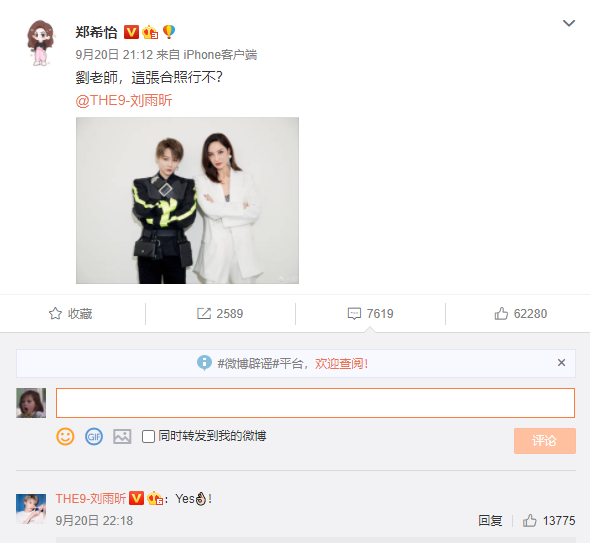590x543 pixels.
Task: Submit with the orange 评论 button
Action: tap(544, 441)
